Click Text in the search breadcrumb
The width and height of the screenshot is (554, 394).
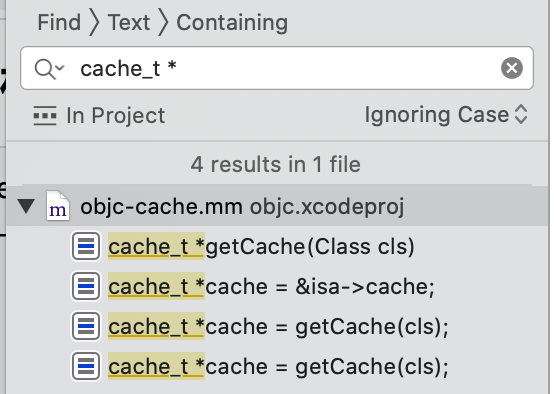[x=129, y=23]
